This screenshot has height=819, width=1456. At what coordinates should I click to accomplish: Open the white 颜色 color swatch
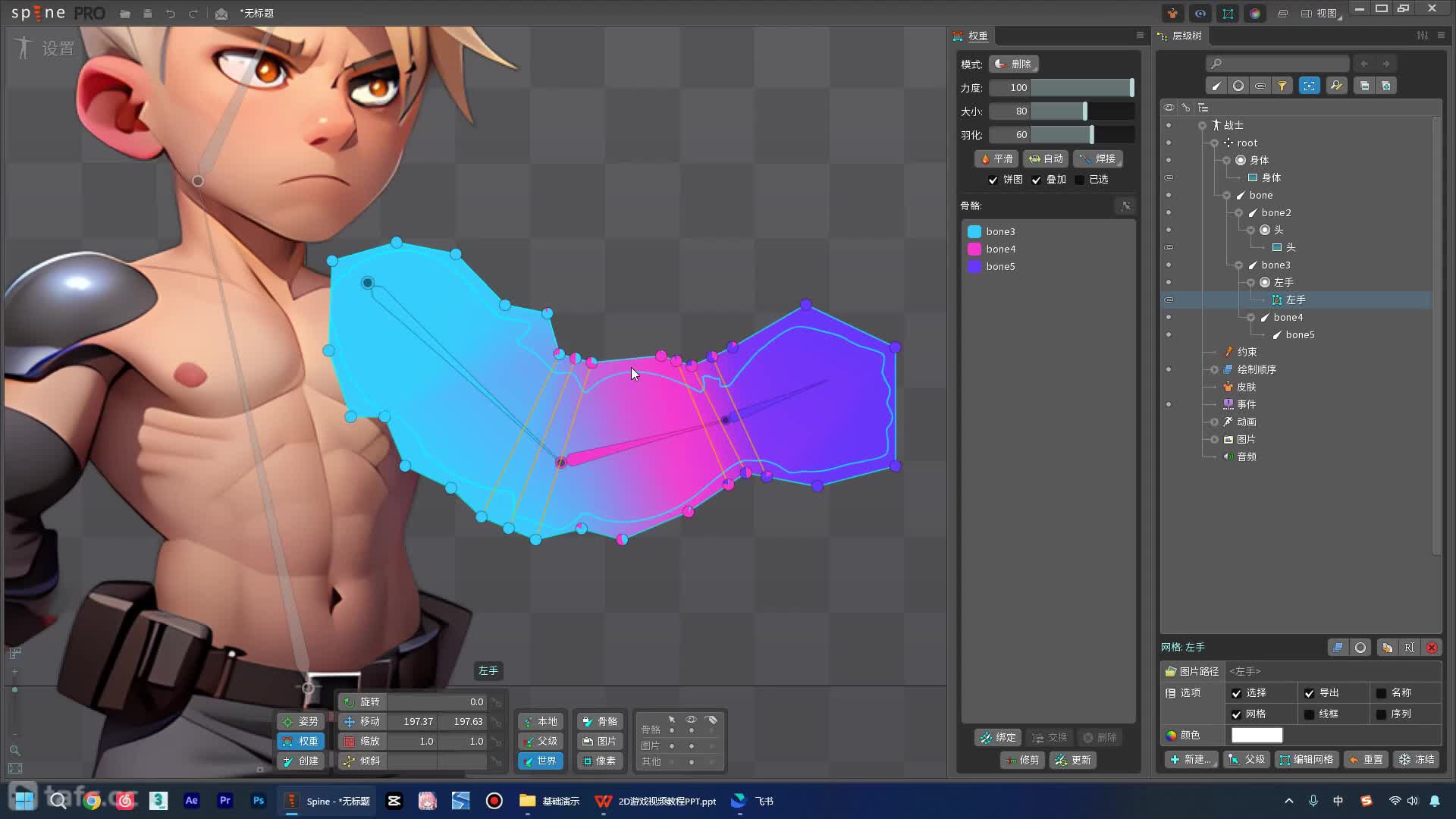click(x=1257, y=735)
